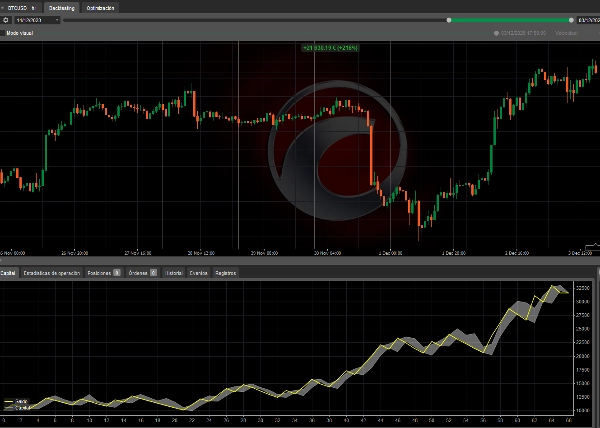Click the clock icon beside the backtest date

click(495, 32)
